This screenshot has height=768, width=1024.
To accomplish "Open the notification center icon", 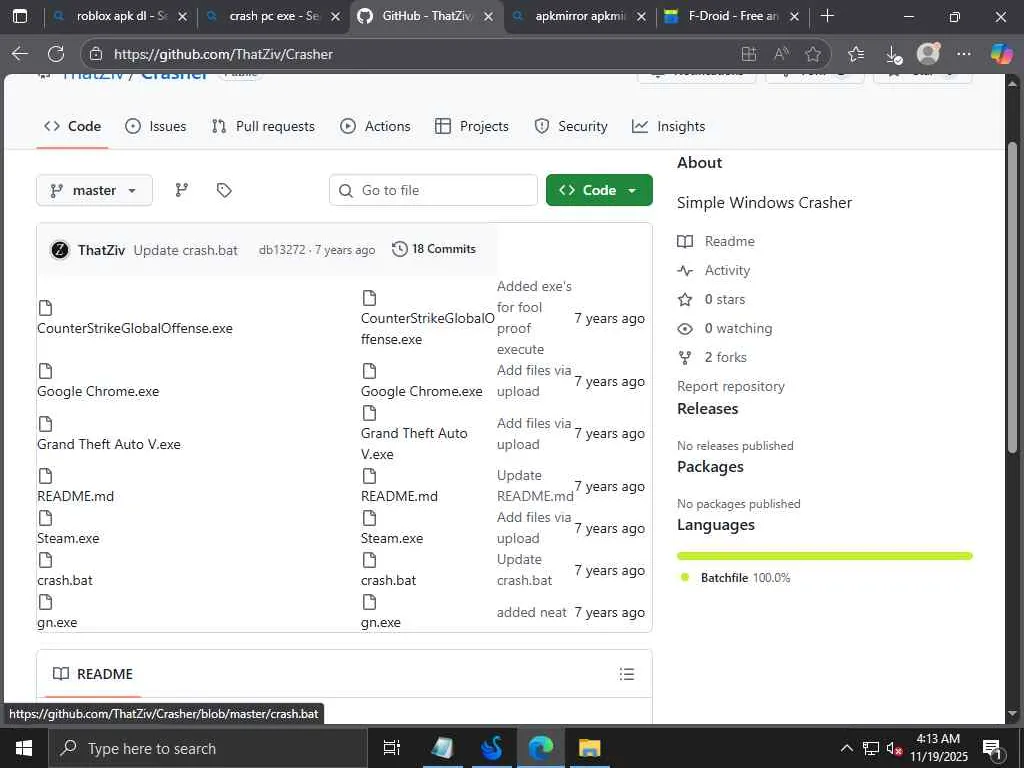I will (993, 748).
